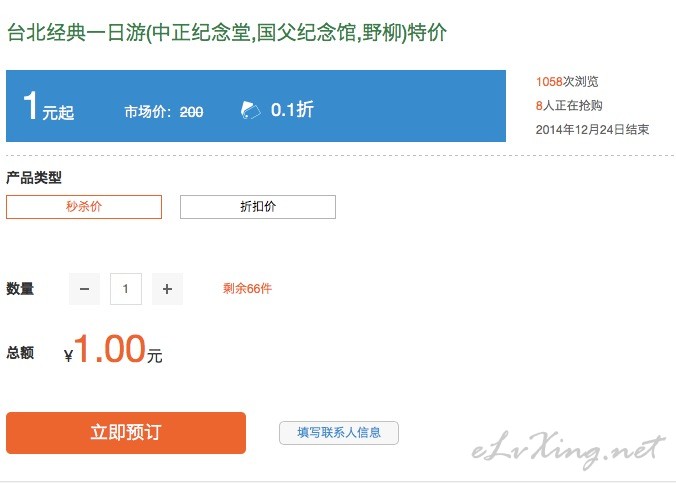The image size is (676, 483).
Task: Click the quantity input field showing 1
Action: 126,289
